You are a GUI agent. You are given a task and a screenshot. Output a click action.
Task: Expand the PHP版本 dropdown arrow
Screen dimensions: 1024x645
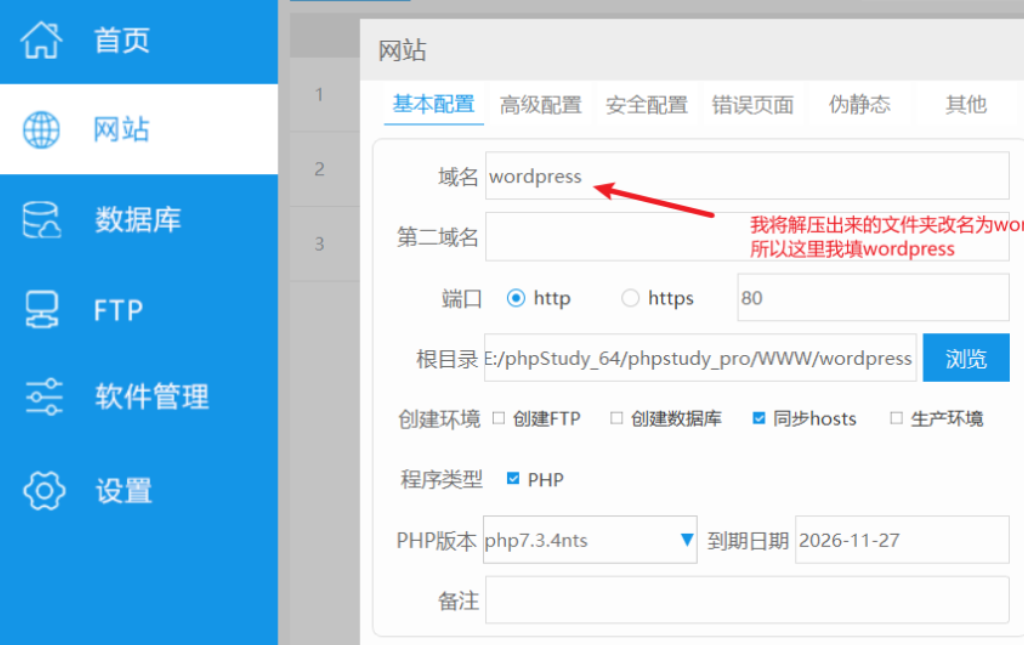point(686,540)
